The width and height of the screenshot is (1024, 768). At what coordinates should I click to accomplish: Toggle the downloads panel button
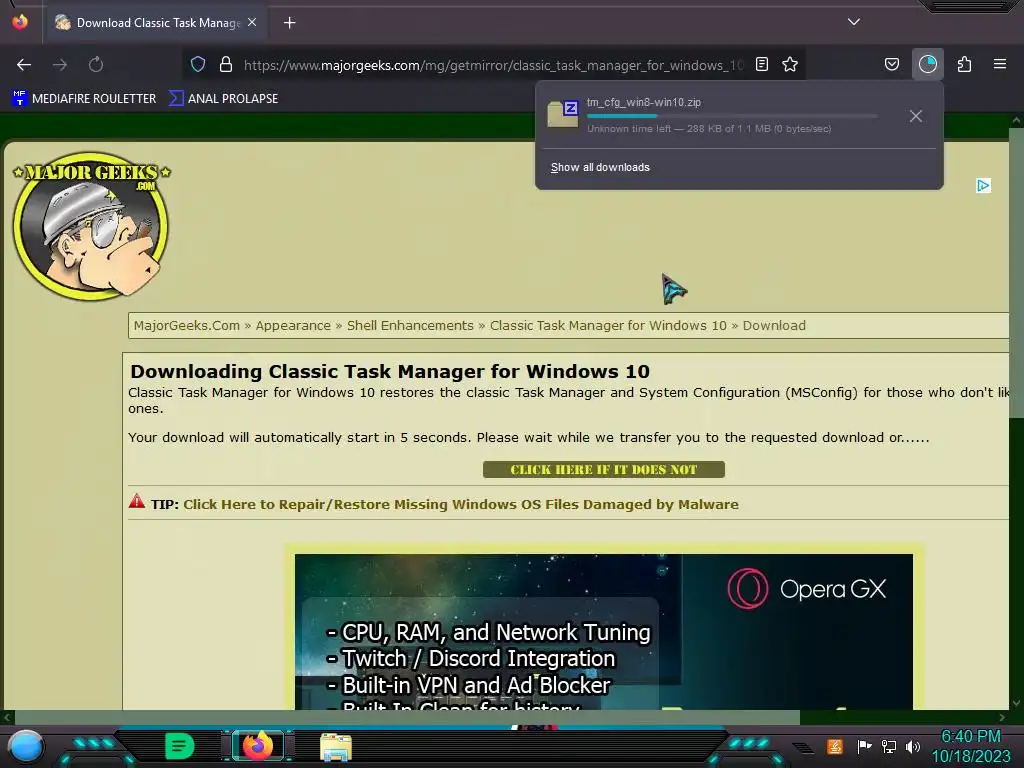click(928, 65)
